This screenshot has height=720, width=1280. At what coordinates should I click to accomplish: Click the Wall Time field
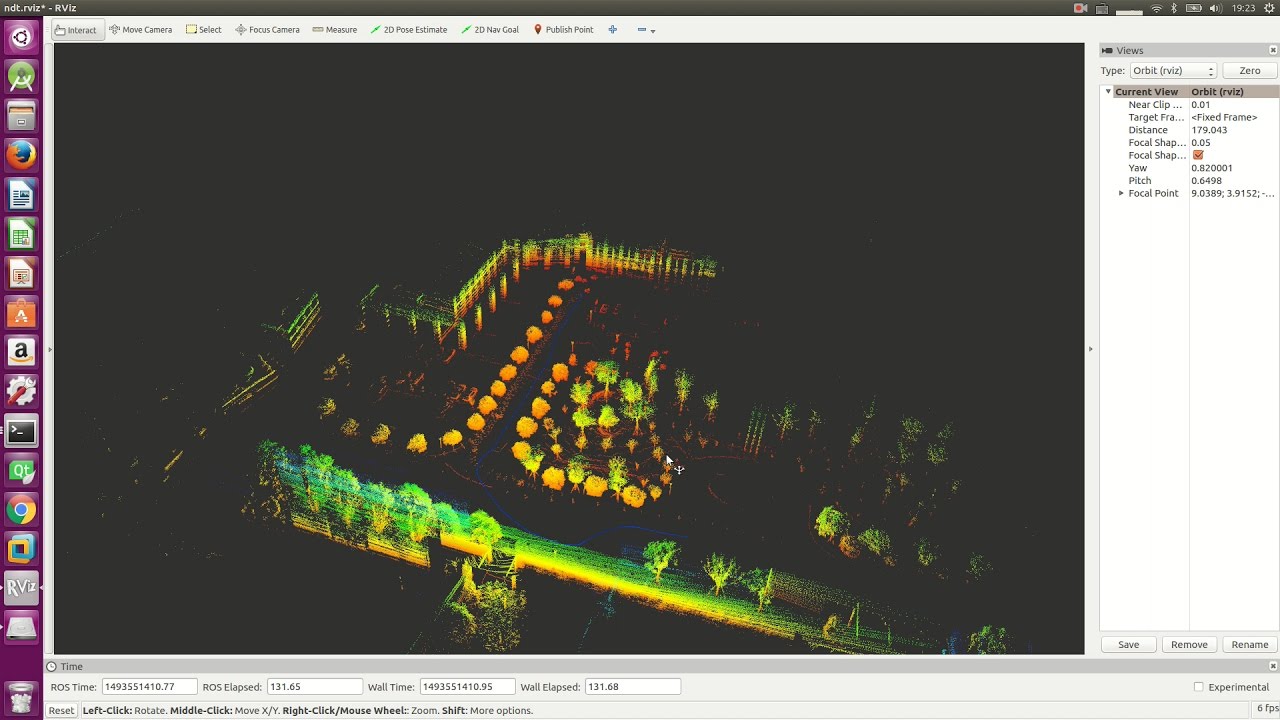pyautogui.click(x=467, y=687)
